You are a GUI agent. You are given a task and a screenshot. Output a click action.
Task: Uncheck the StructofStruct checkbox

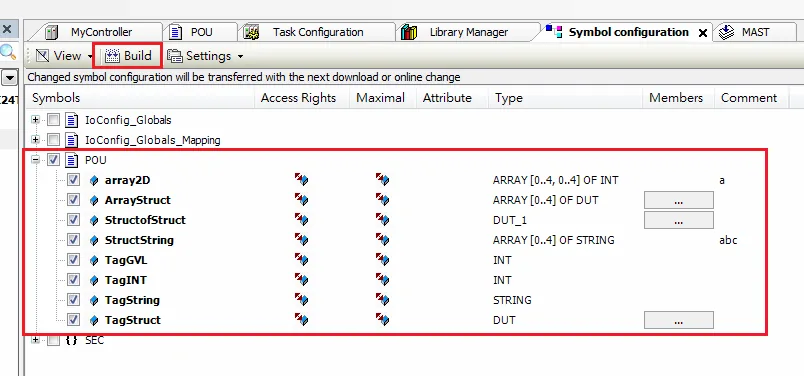pos(73,220)
